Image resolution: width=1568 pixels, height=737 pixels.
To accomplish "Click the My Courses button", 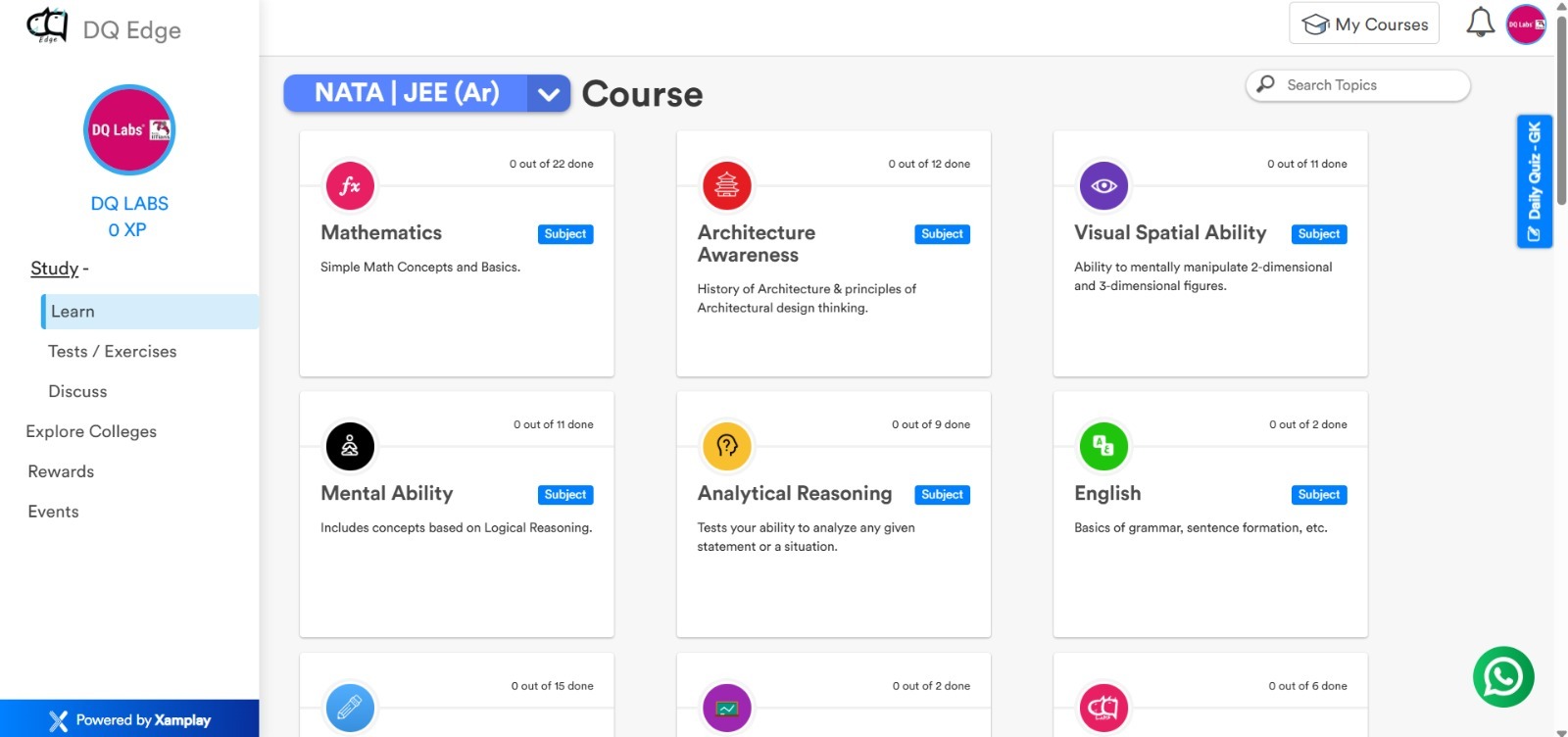I will click(x=1363, y=25).
